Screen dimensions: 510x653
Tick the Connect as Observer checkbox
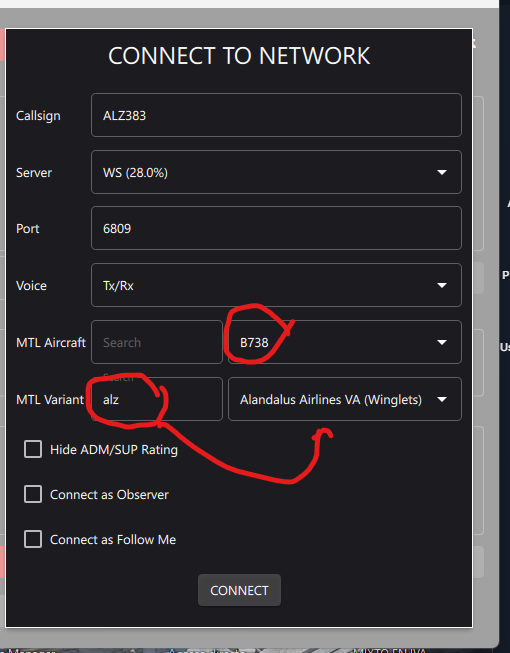click(x=33, y=494)
